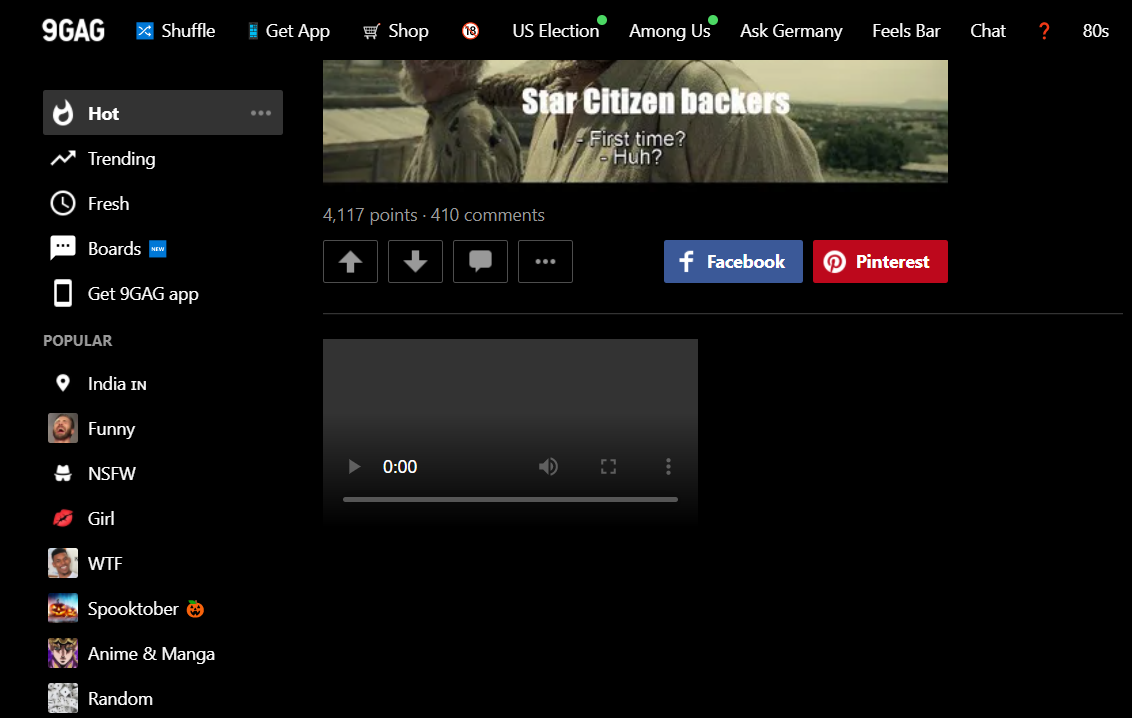Go to Trending posts

(121, 159)
